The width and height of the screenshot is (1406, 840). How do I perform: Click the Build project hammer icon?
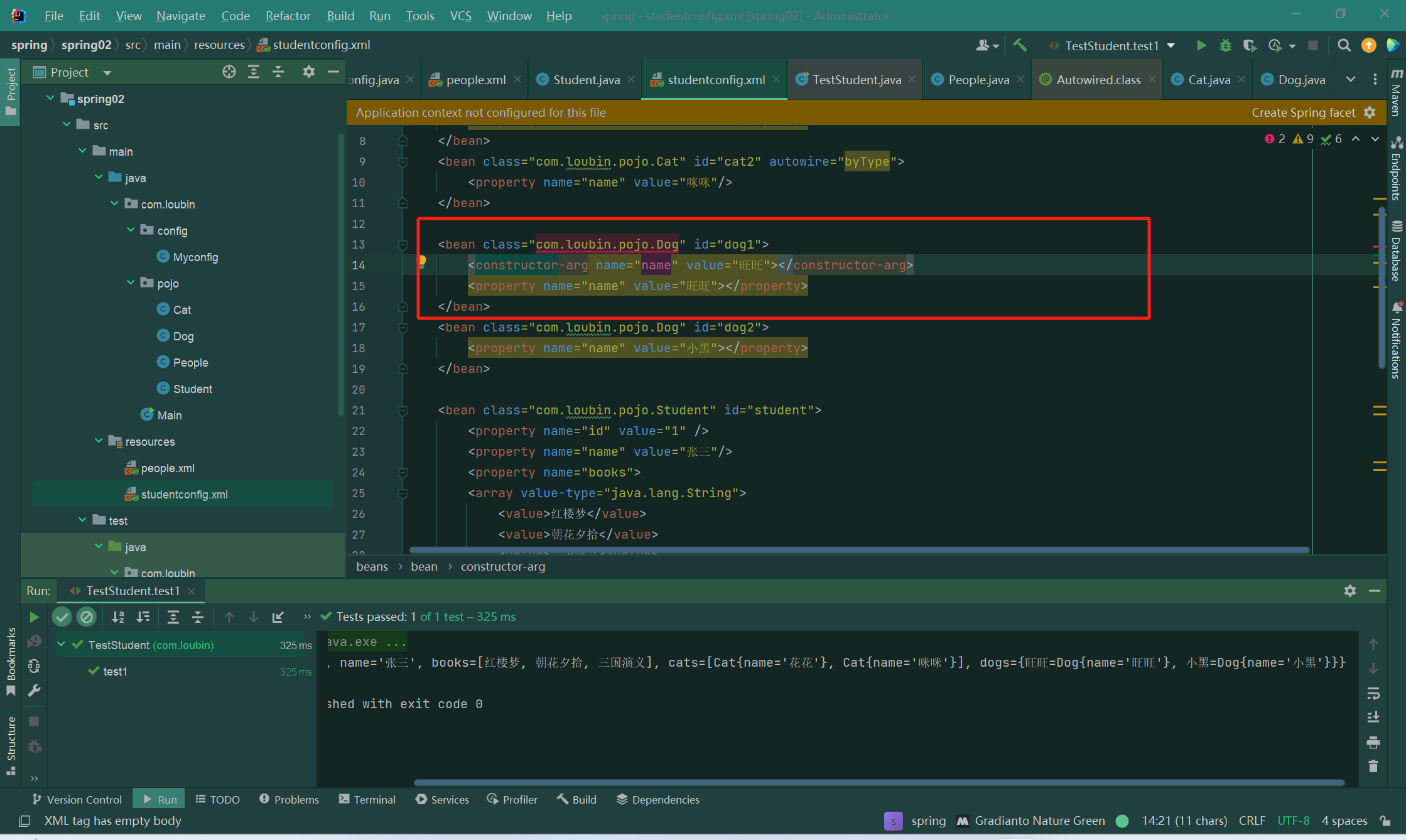click(x=1020, y=45)
